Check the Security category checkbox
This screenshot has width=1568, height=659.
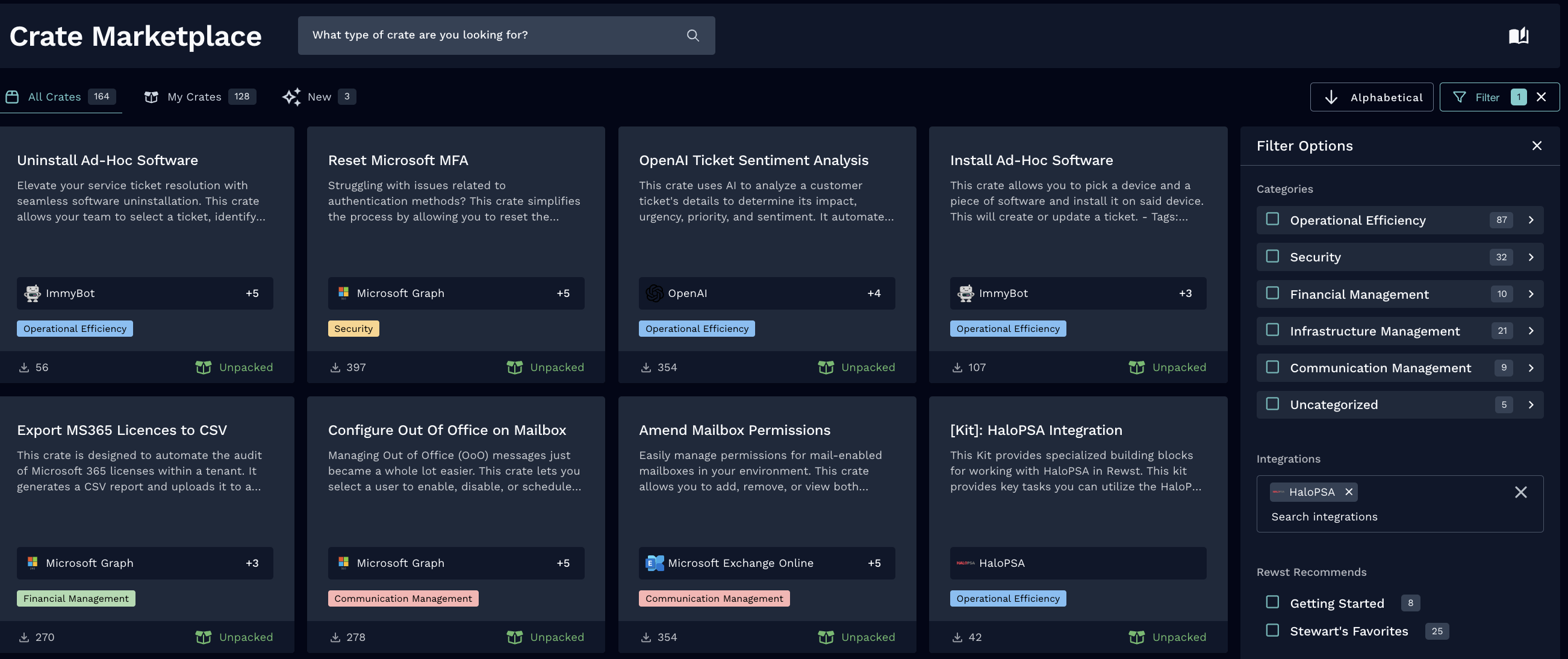click(x=1272, y=257)
